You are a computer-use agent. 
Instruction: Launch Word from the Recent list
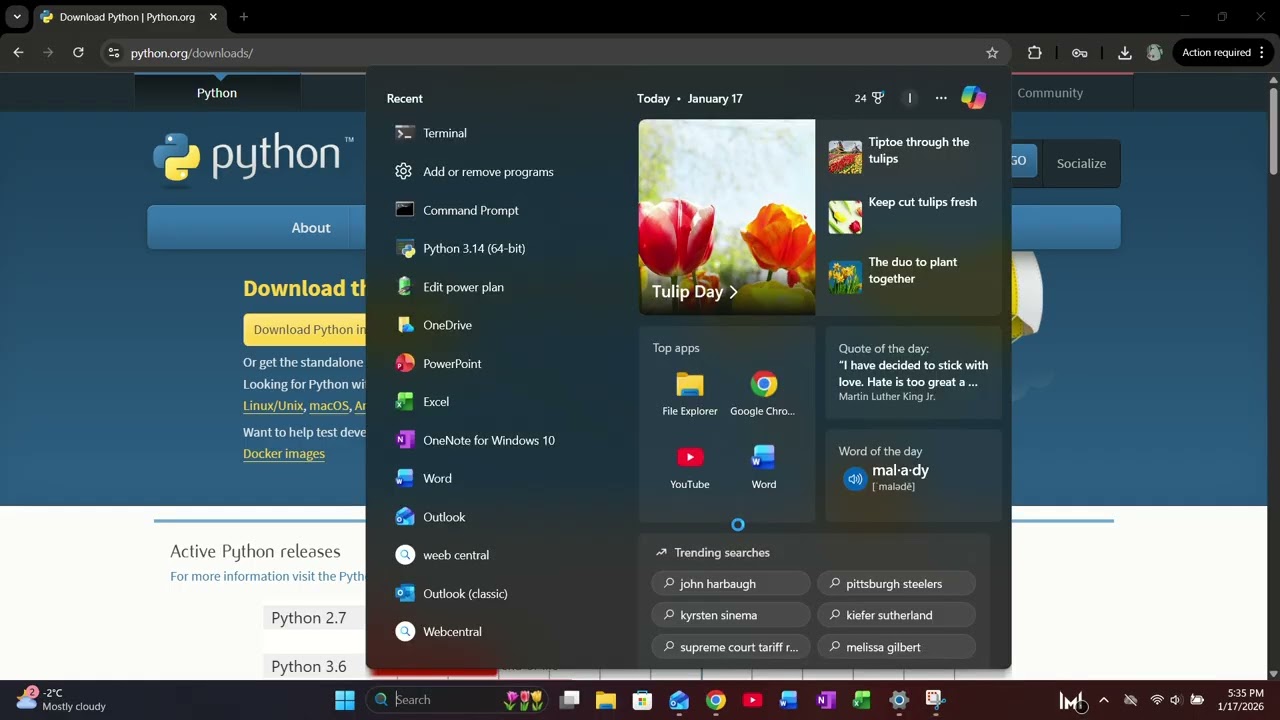coord(437,478)
